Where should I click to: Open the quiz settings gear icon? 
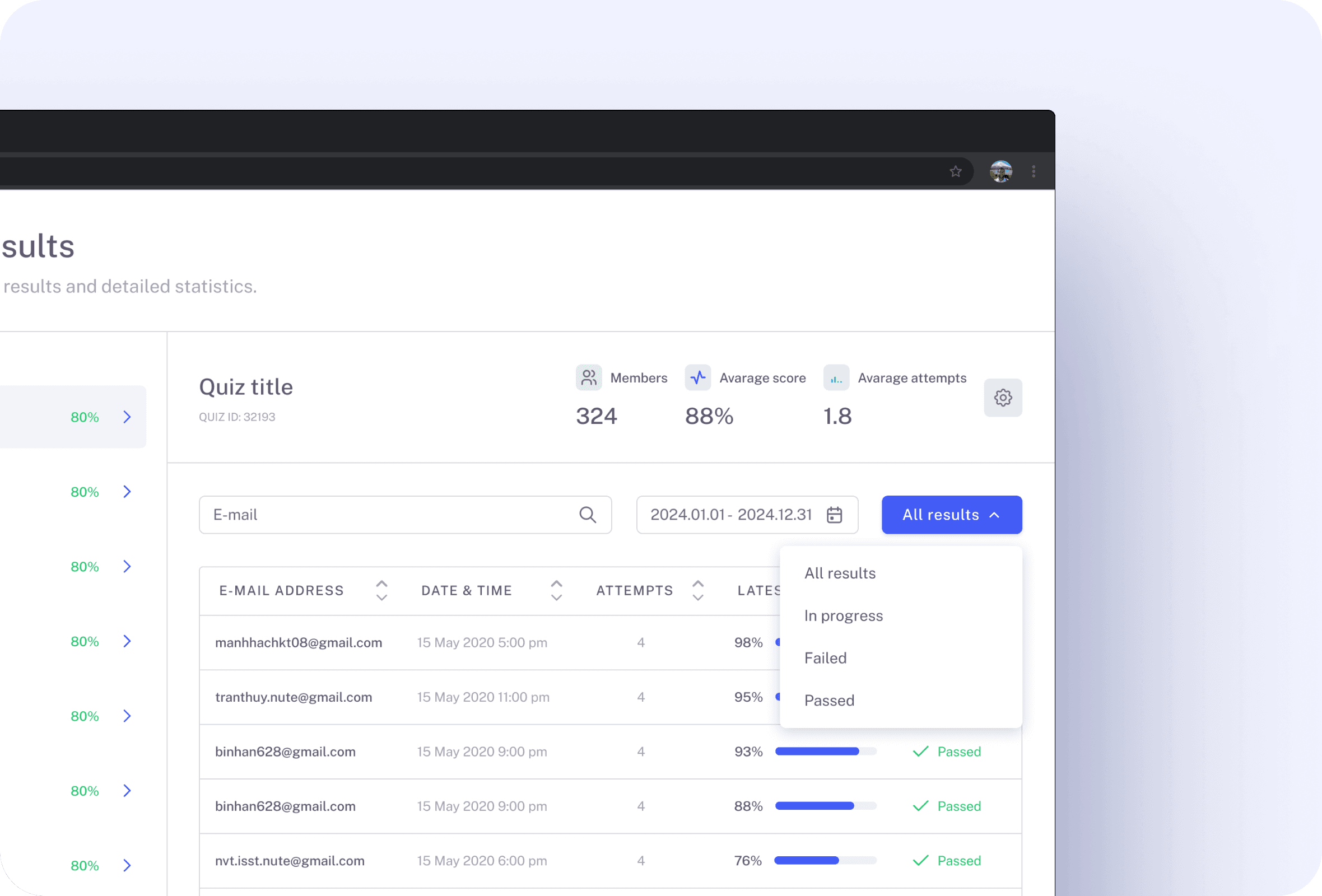(1003, 398)
